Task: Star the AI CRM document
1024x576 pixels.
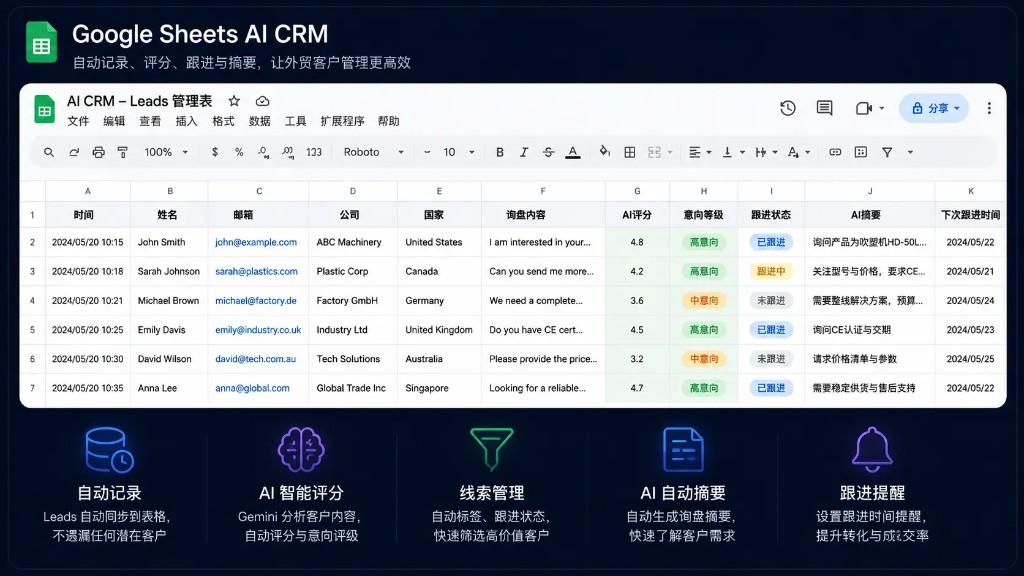Action: point(234,101)
